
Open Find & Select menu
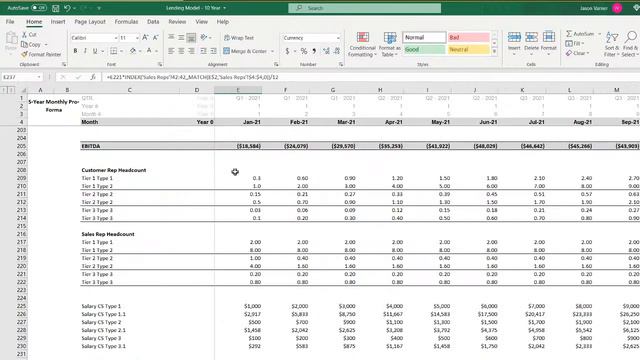631,44
